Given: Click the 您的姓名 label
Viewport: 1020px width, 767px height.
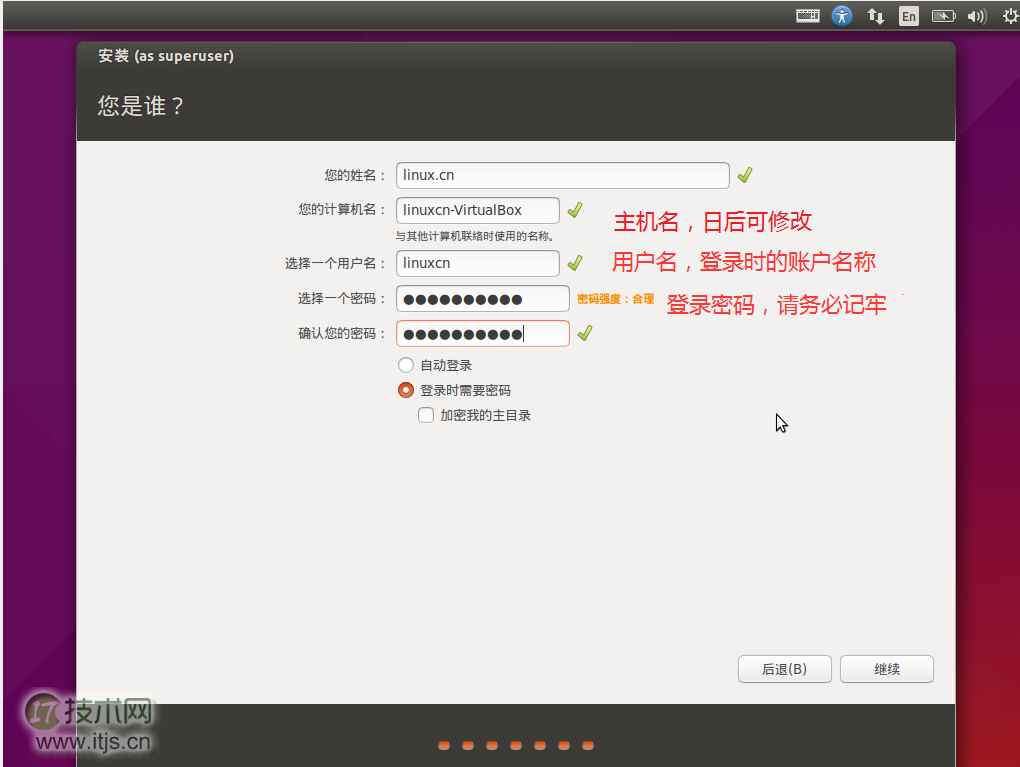Looking at the screenshot, I should point(355,175).
